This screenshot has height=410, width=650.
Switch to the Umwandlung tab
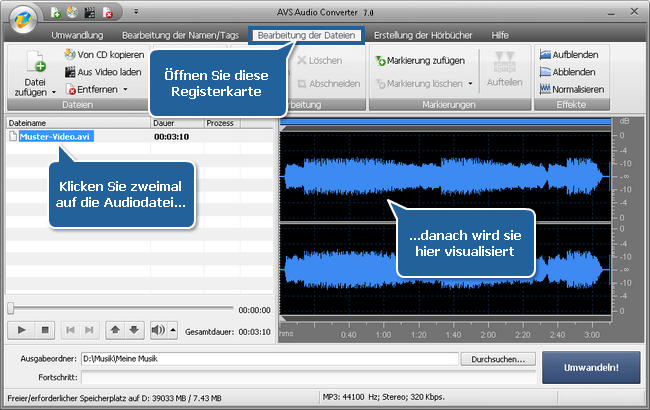[77, 35]
